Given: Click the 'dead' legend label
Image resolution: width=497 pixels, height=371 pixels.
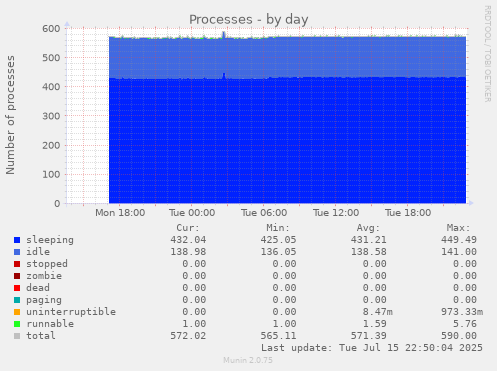Looking at the screenshot, I should [x=38, y=288].
